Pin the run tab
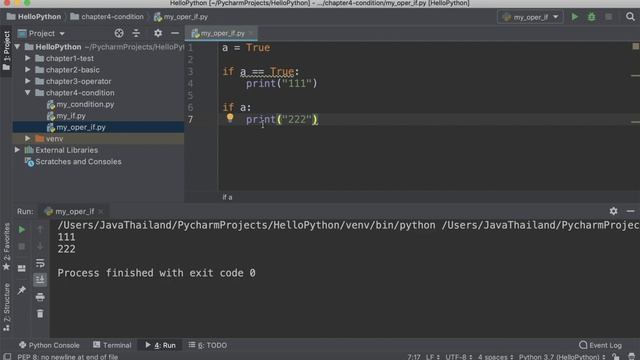The width and height of the screenshot is (640, 360). [22, 290]
